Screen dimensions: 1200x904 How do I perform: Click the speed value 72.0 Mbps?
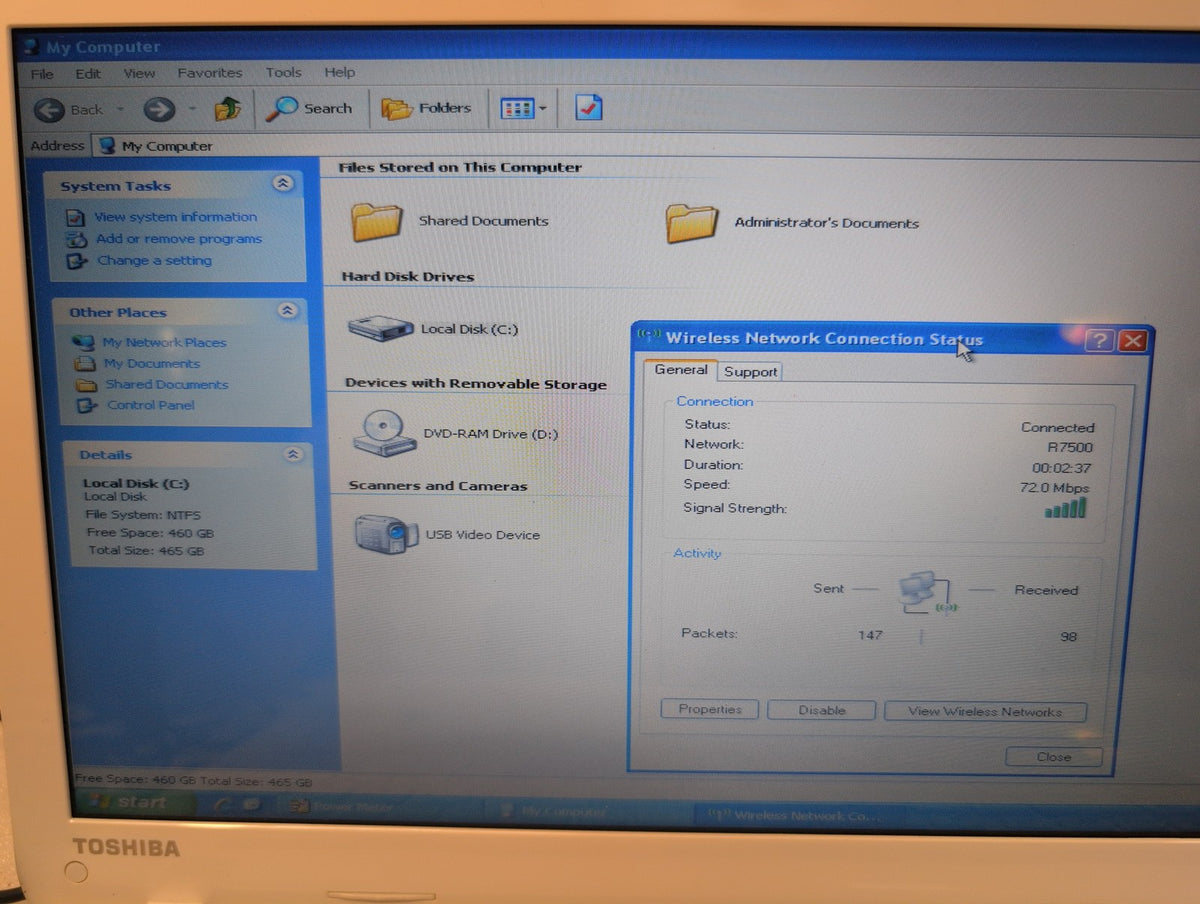1055,488
